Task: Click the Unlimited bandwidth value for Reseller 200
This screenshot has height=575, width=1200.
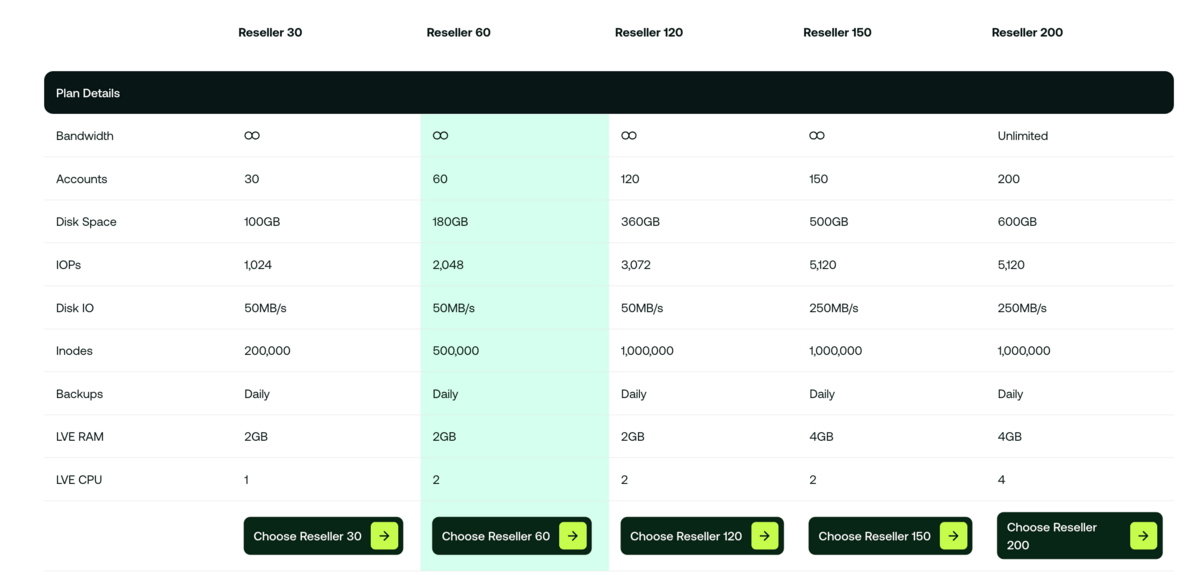Action: pyautogui.click(x=1023, y=136)
